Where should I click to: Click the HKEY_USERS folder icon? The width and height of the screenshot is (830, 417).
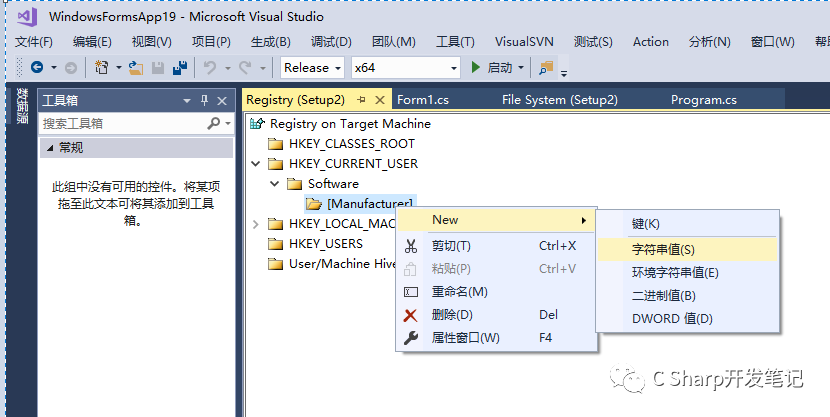pos(275,244)
